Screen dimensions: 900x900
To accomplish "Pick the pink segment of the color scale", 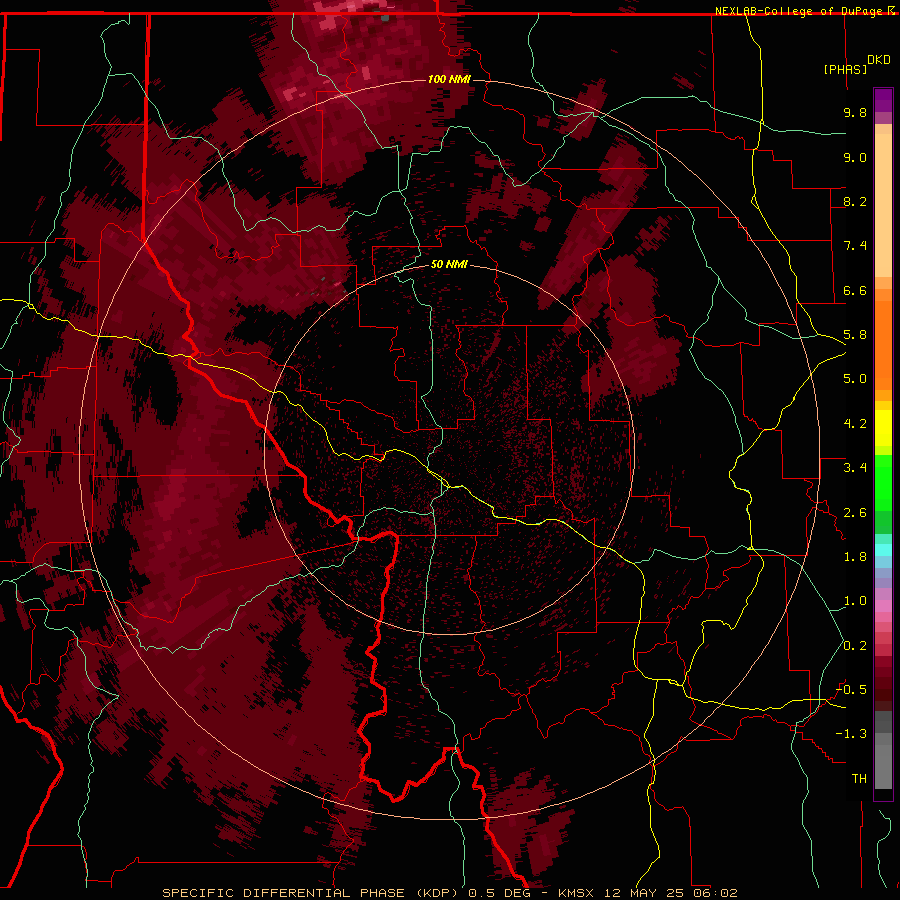I will pyautogui.click(x=883, y=606).
